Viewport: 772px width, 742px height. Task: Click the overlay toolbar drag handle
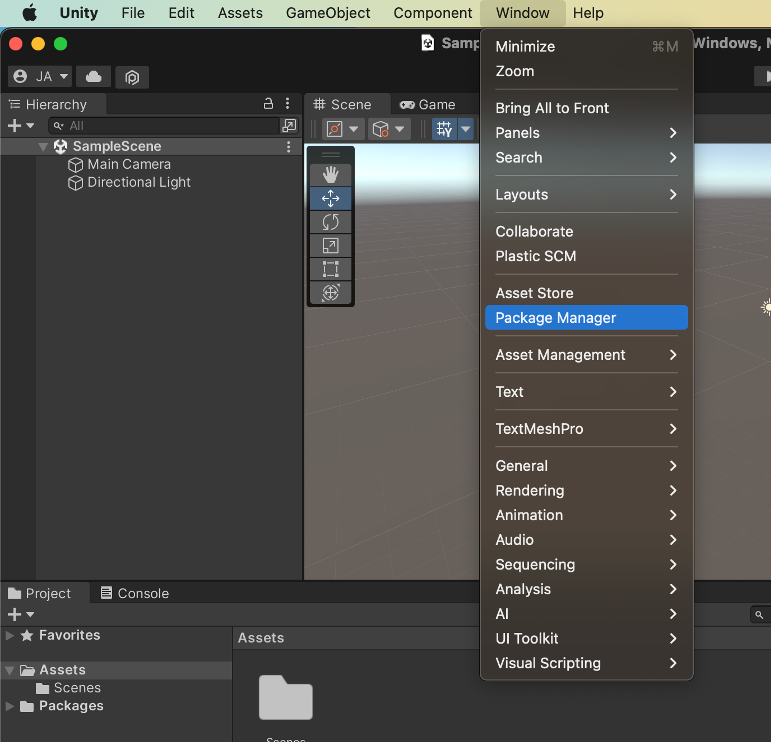330,155
